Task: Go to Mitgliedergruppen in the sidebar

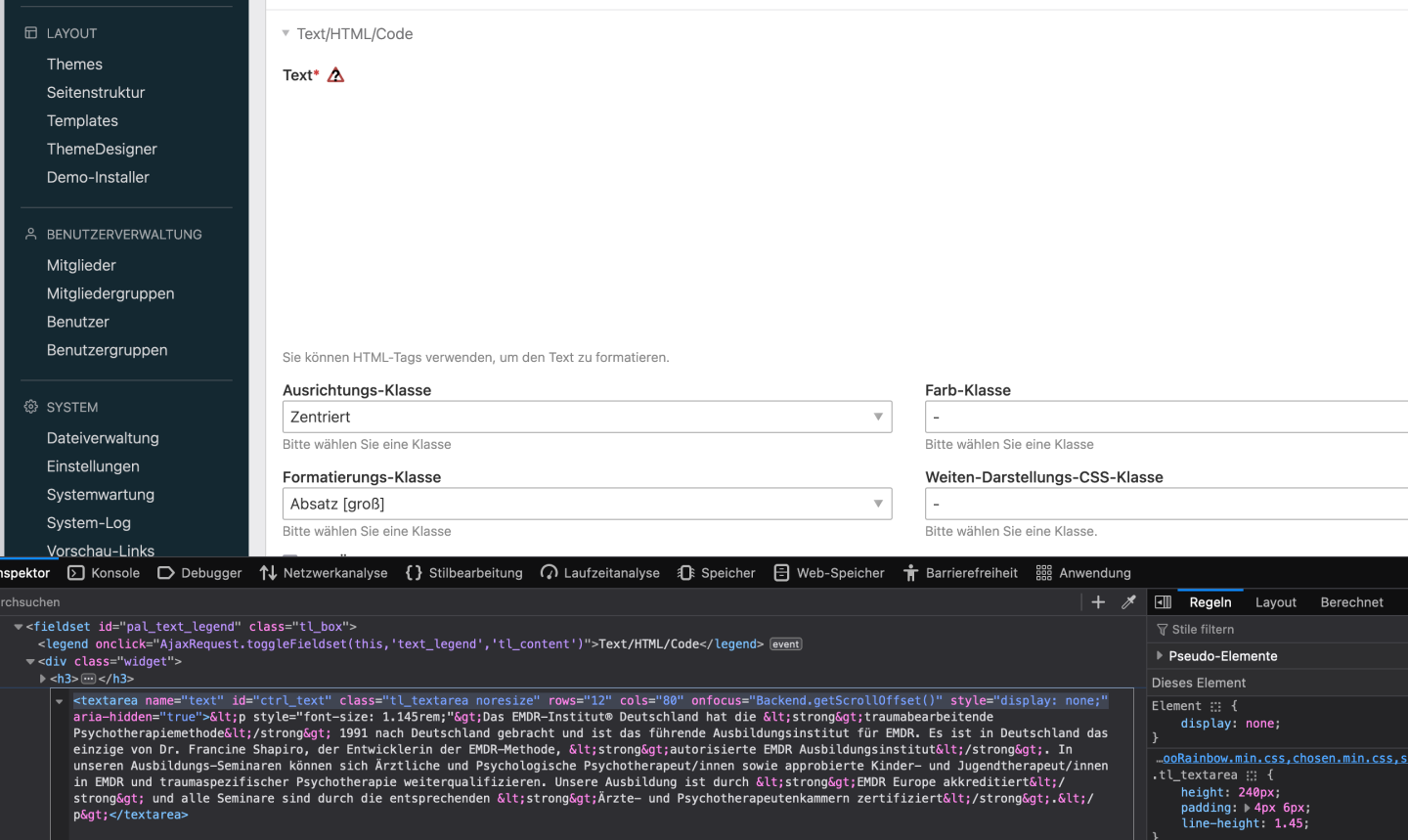Action: click(110, 293)
